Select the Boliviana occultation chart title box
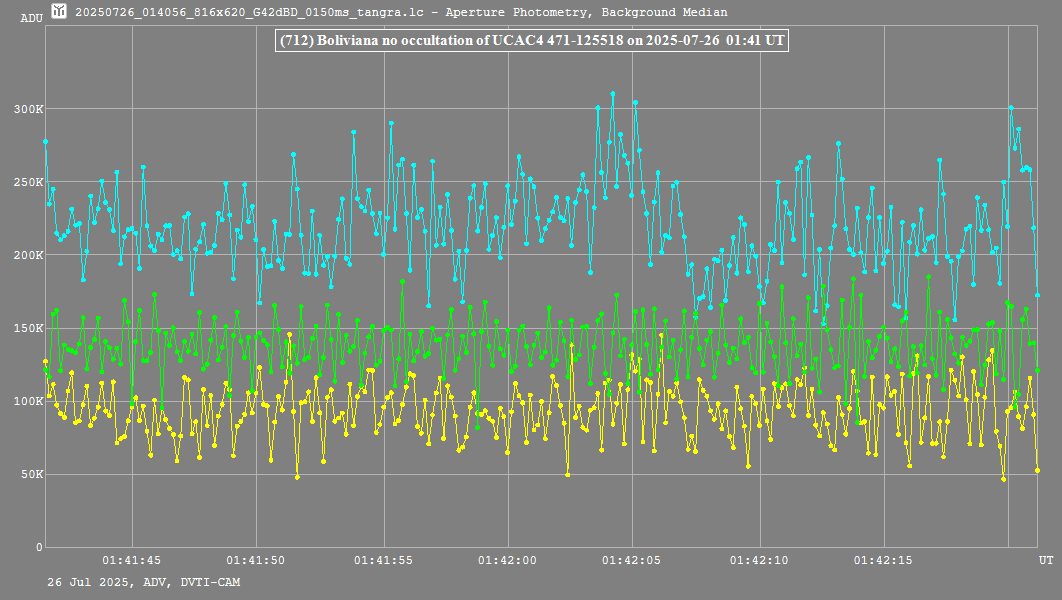1062x600 pixels. pyautogui.click(x=530, y=41)
